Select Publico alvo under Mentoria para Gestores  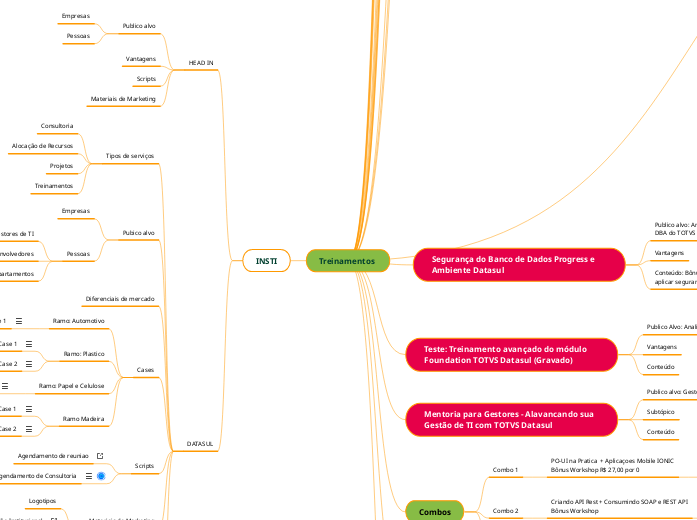pos(671,392)
